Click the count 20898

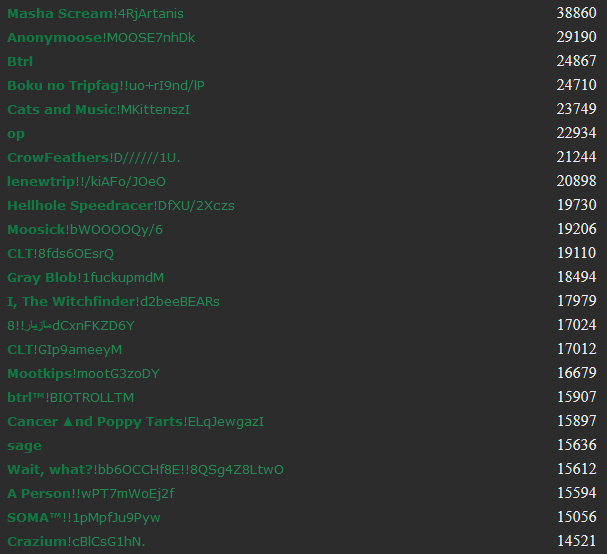(x=576, y=181)
